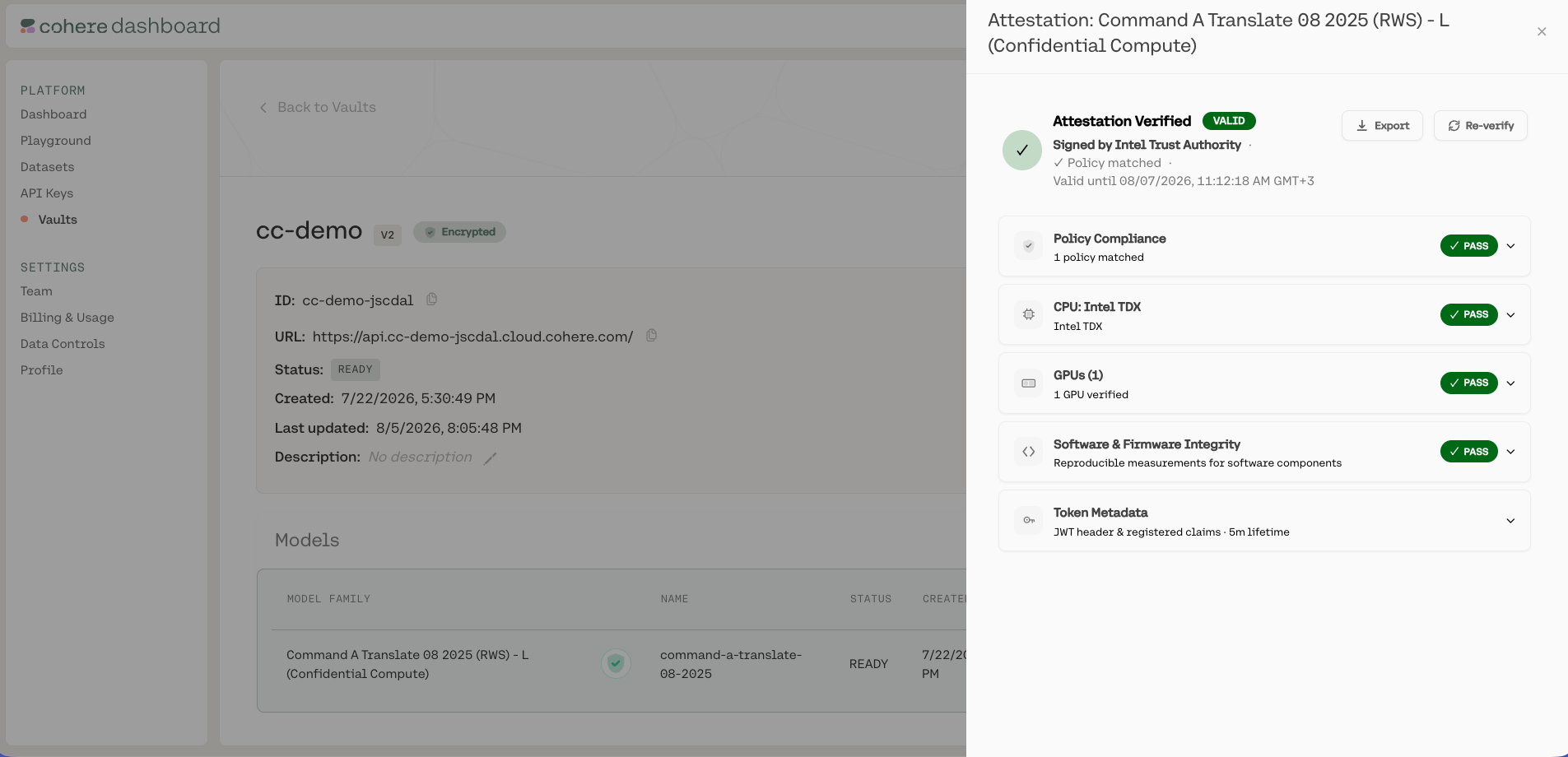The height and width of the screenshot is (757, 1568).
Task: Click the PASS badge on Software & Firmware Integrity
Action: point(1468,452)
